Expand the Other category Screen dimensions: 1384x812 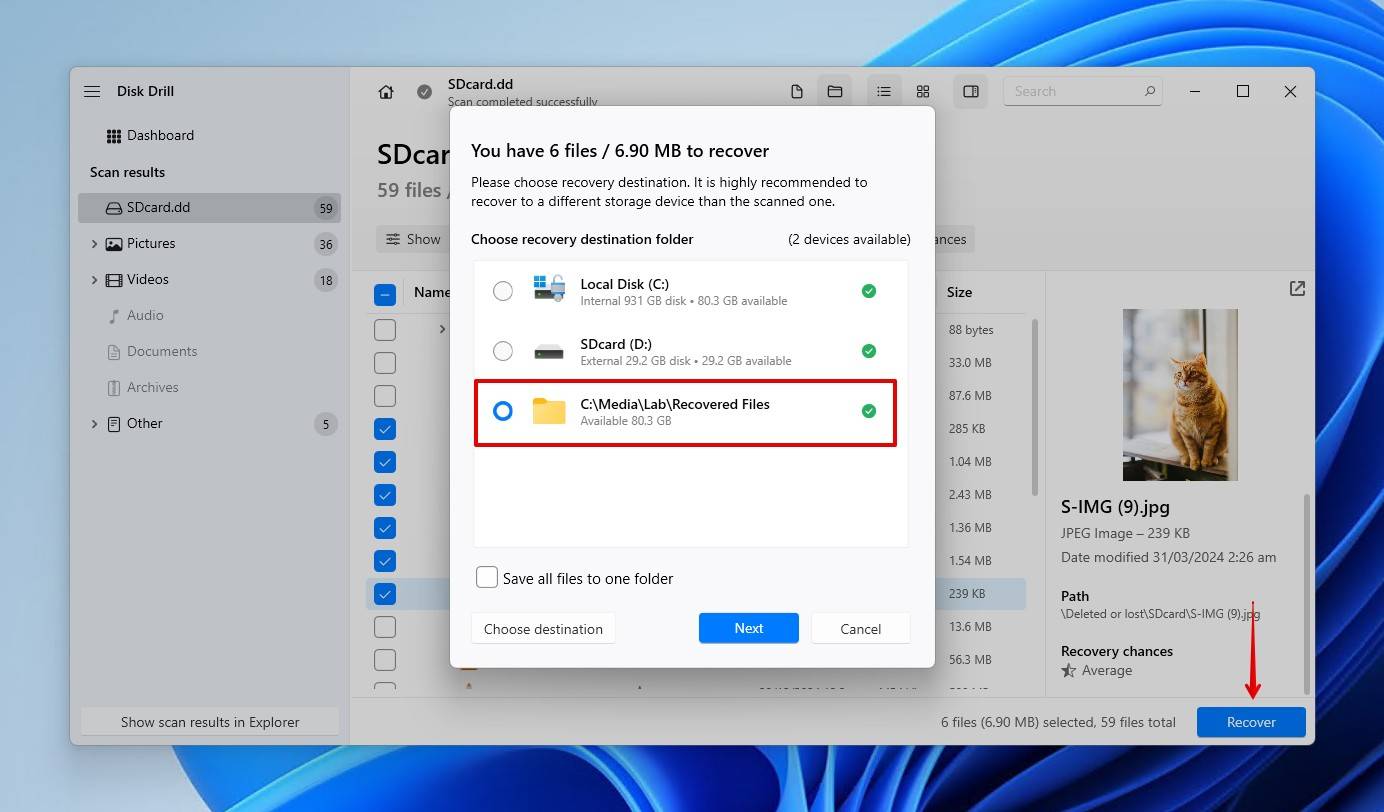94,423
